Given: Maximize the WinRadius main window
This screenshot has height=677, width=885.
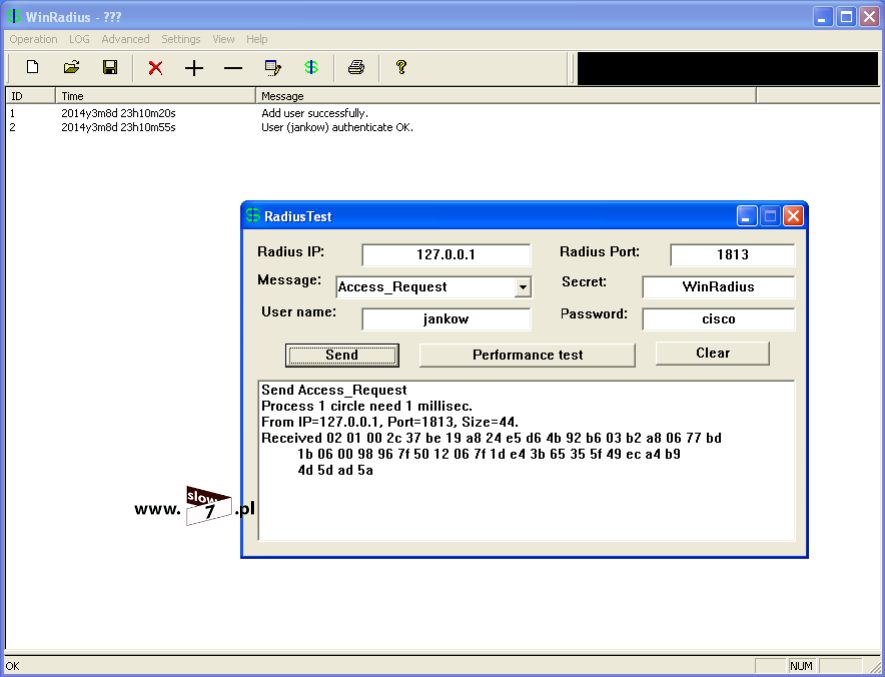Looking at the screenshot, I should [846, 17].
